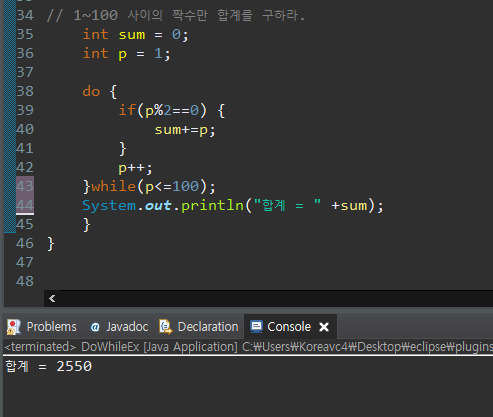Click the closing brace on line 46
Screen dimensions: 493x417
point(51,244)
